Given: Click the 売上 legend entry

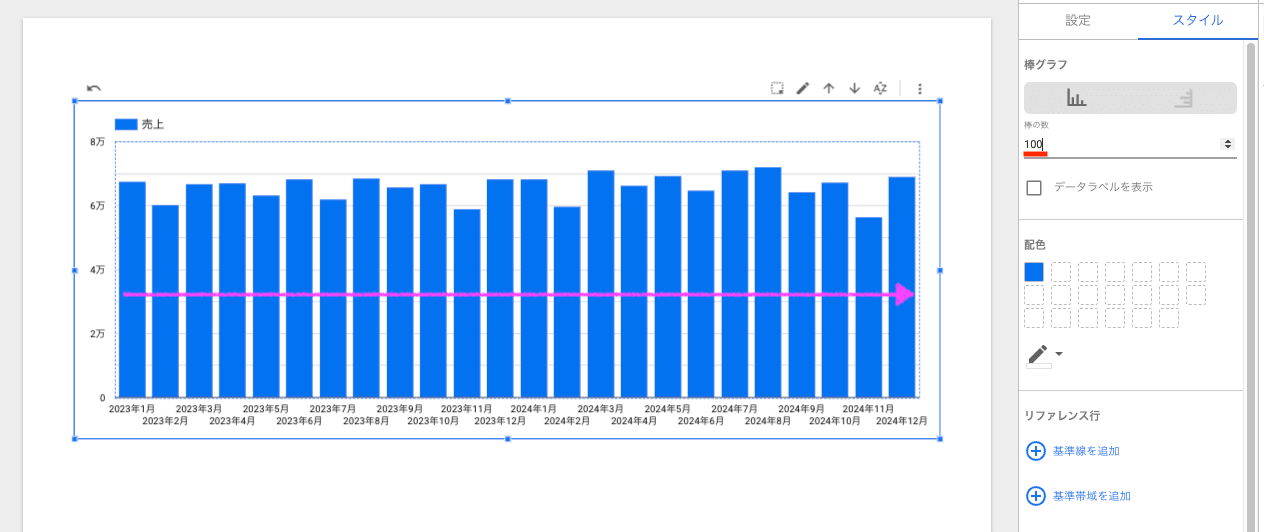Looking at the screenshot, I should [x=140, y=124].
